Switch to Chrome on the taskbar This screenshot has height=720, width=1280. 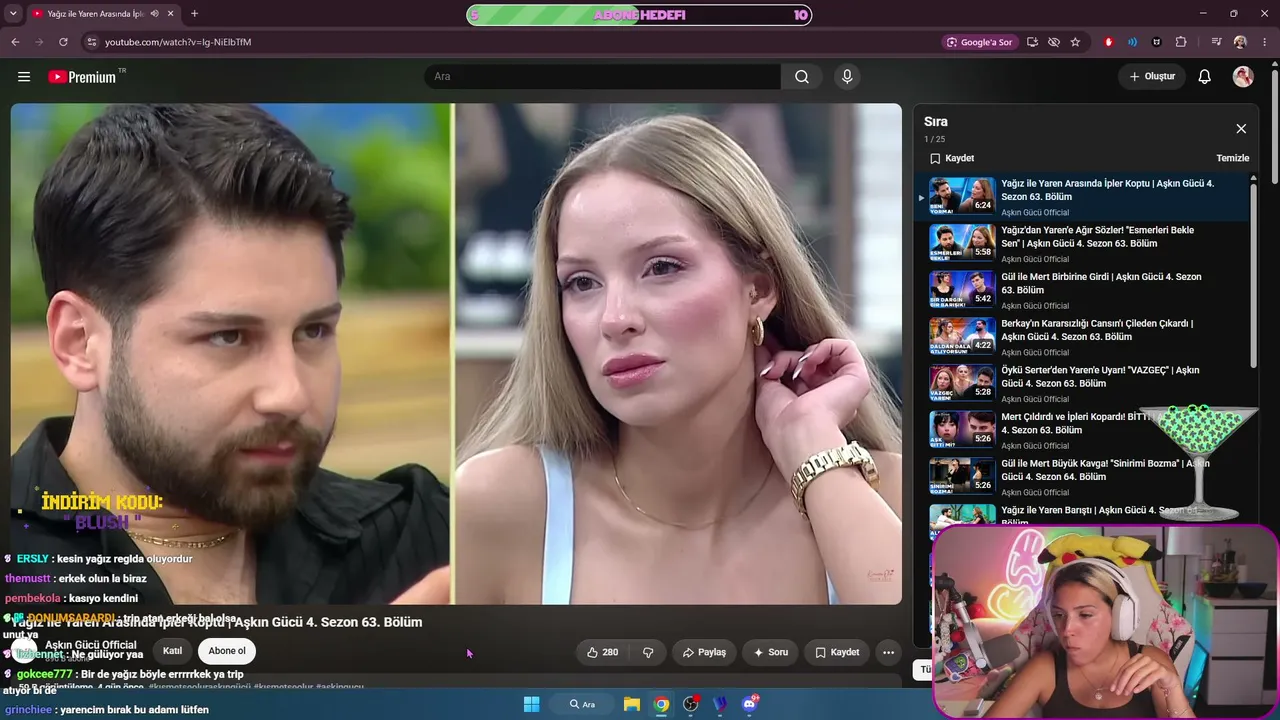[661, 704]
